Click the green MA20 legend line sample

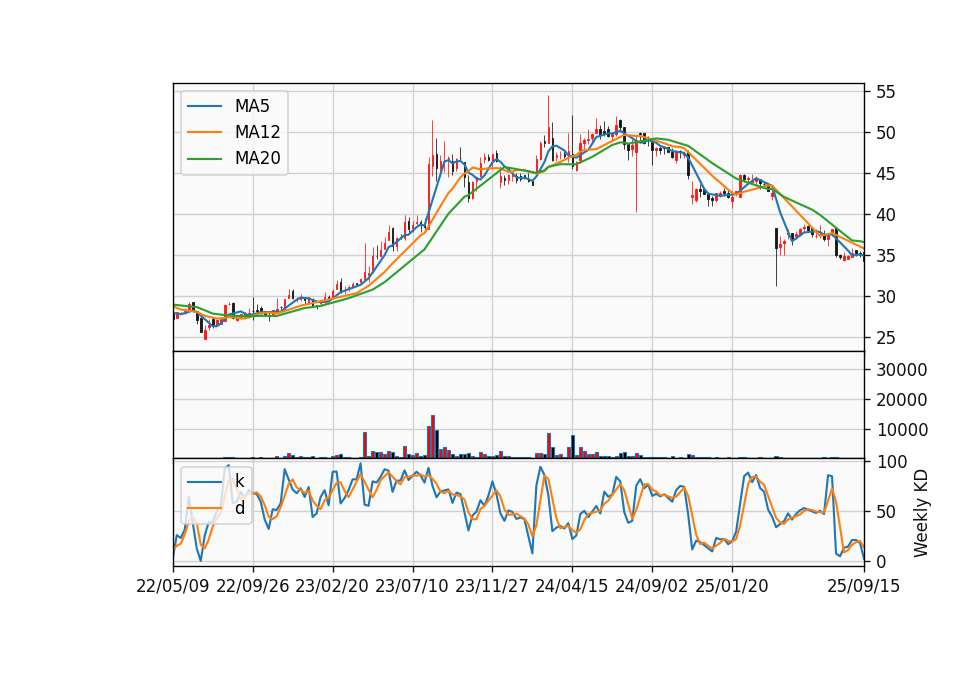(x=204, y=158)
